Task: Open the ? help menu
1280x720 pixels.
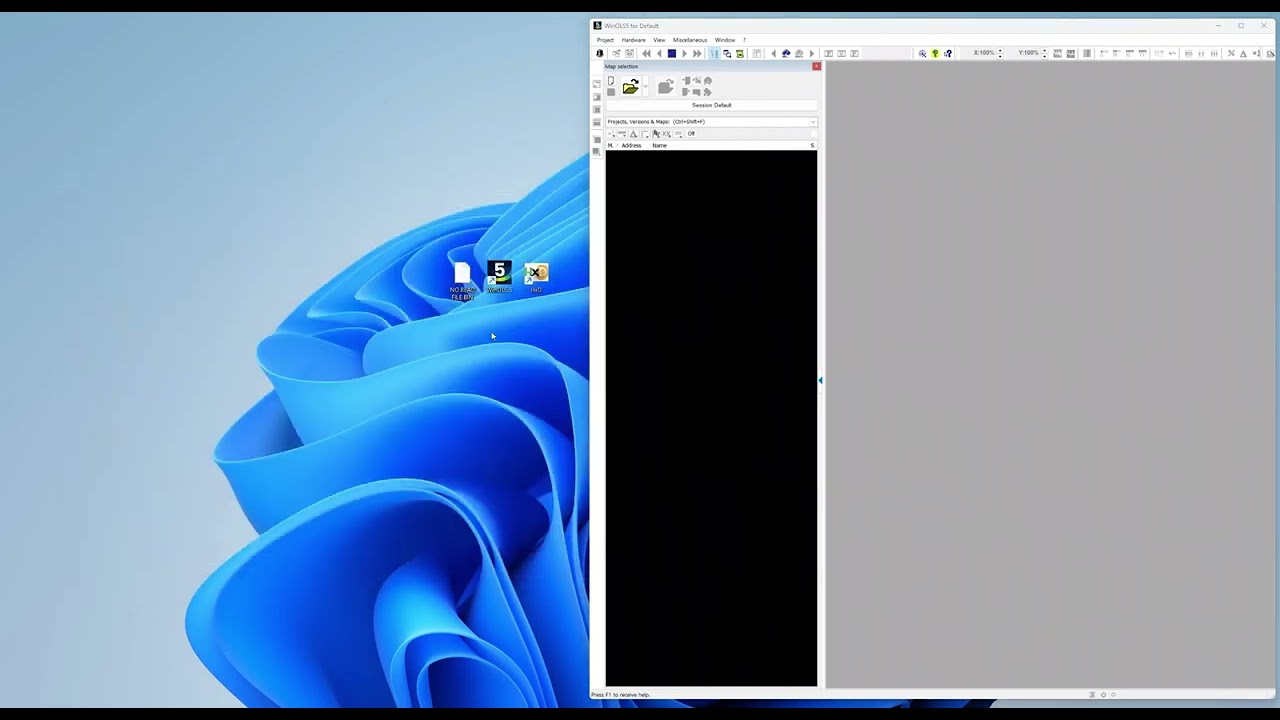Action: click(744, 40)
